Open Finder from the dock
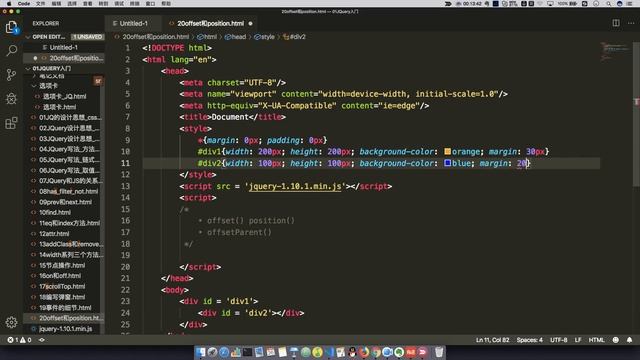 tap(200, 352)
